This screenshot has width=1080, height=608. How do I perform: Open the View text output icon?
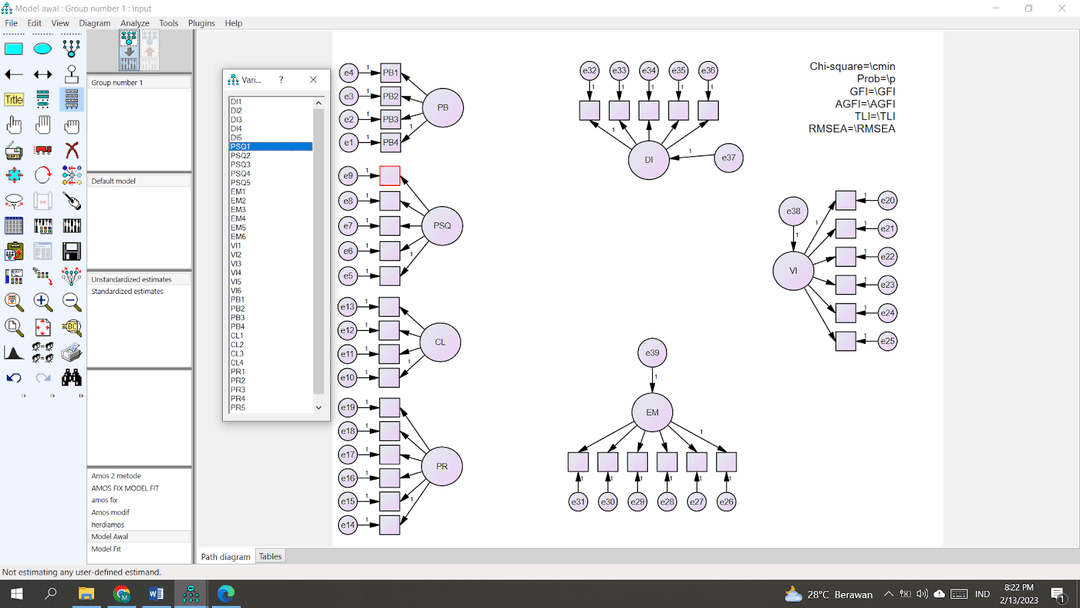point(43,251)
